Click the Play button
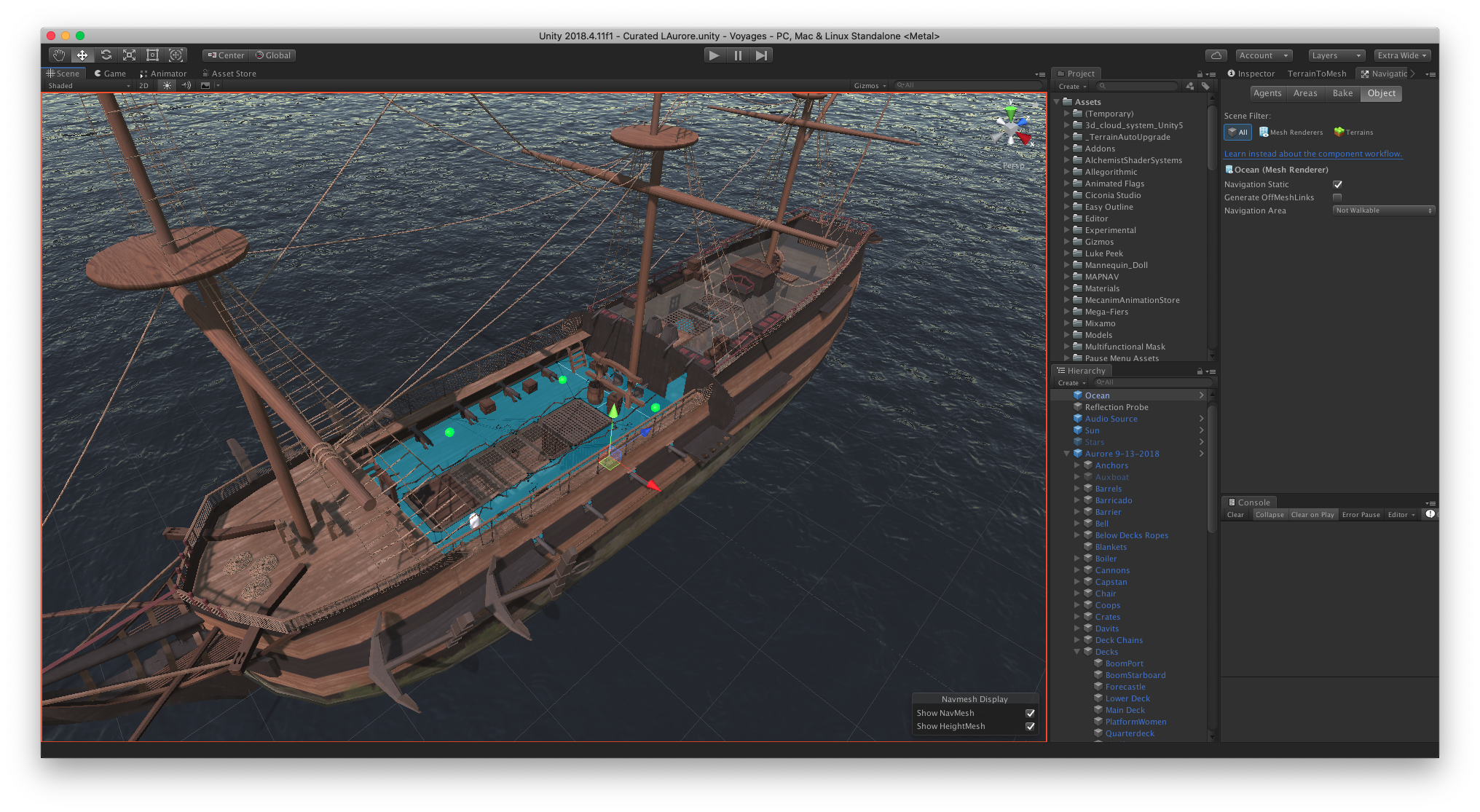This screenshot has height=812, width=1480. tap(715, 55)
